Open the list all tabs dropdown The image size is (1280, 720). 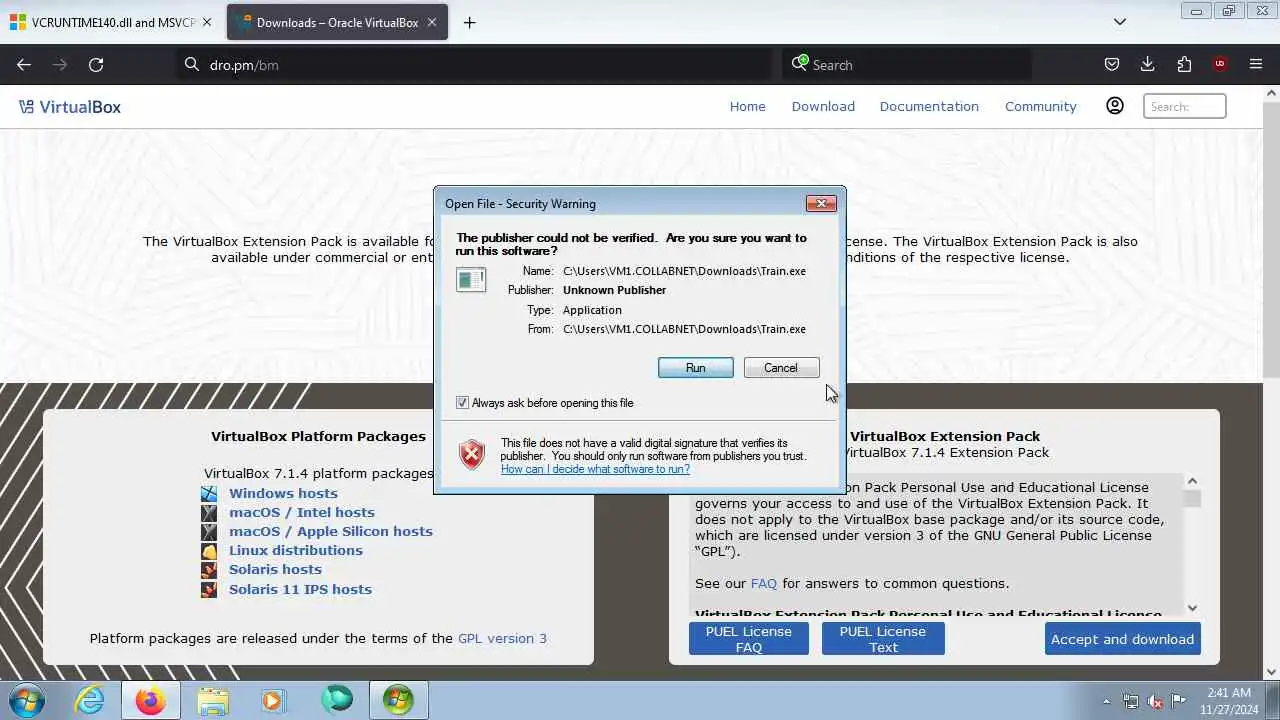[x=1120, y=22]
